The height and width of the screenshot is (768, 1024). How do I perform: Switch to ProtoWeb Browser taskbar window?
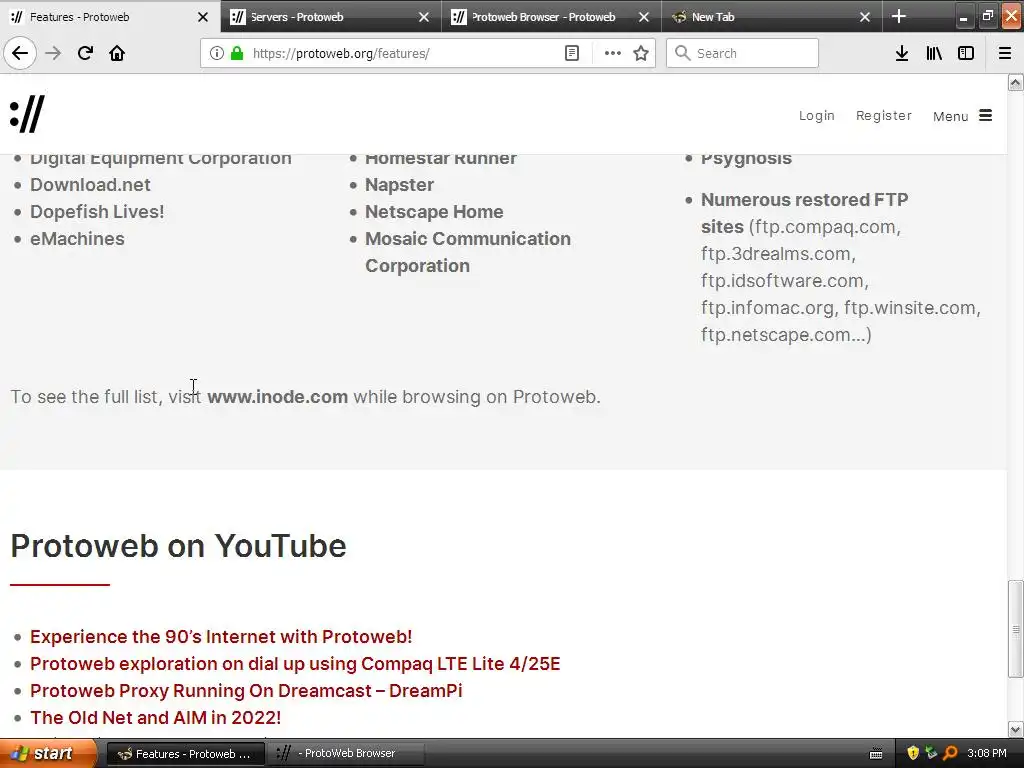[346, 754]
